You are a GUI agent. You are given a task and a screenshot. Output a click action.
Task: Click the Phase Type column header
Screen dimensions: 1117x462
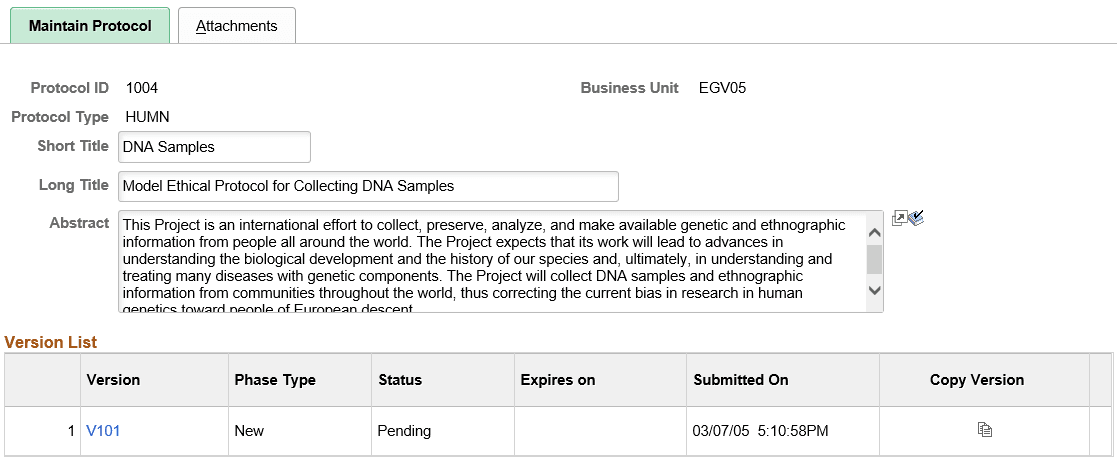(275, 380)
